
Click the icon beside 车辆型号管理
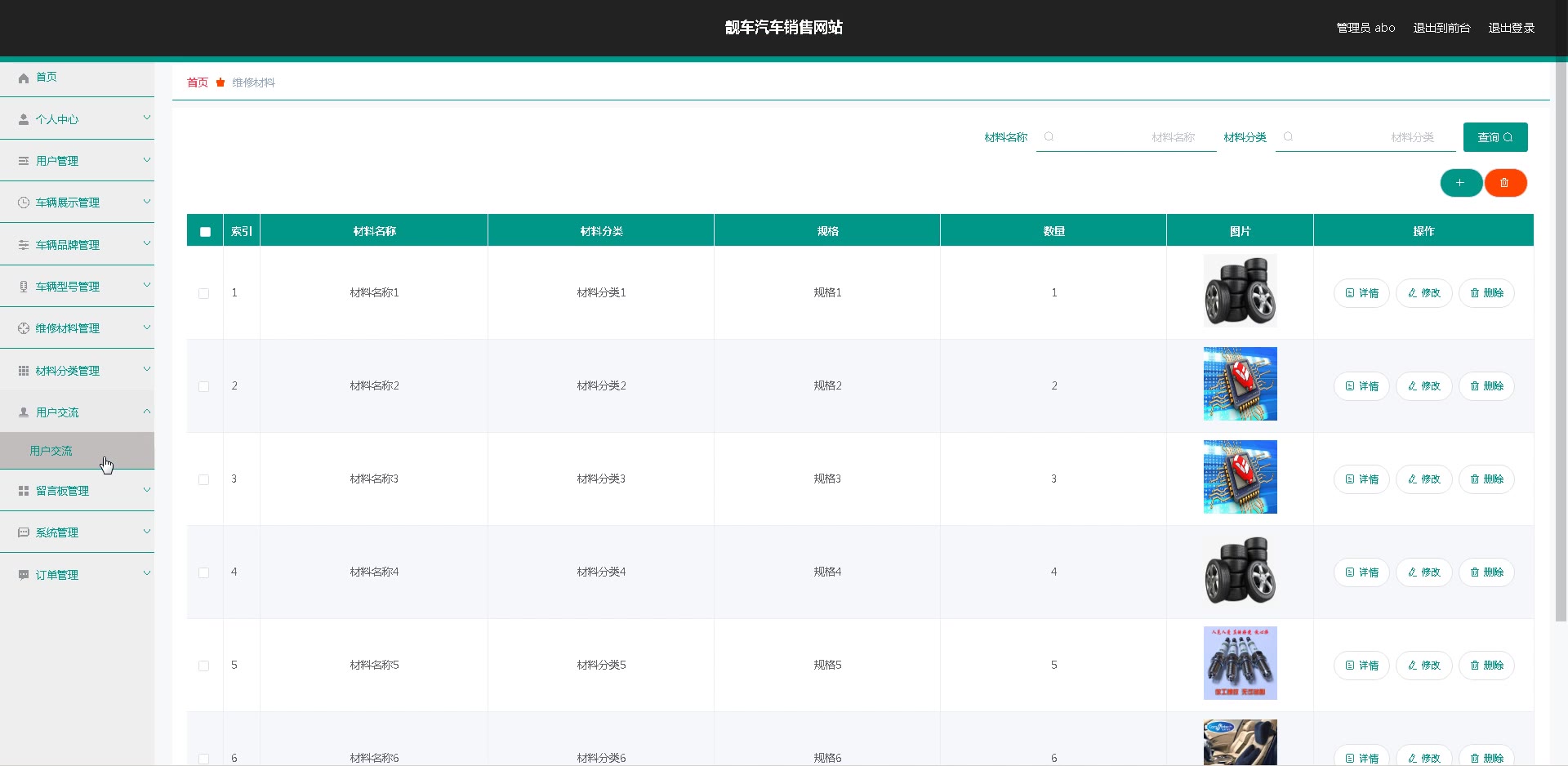coord(24,287)
